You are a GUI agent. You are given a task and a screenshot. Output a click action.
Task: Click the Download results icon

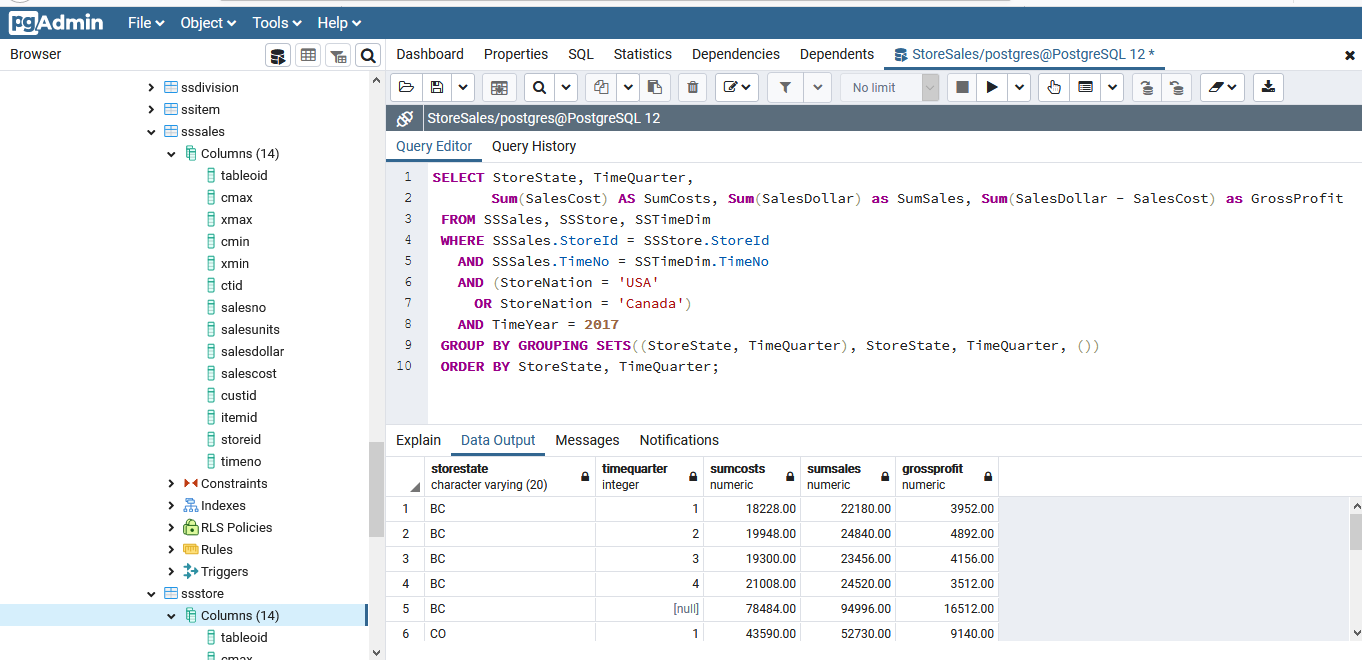pyautogui.click(x=1268, y=88)
